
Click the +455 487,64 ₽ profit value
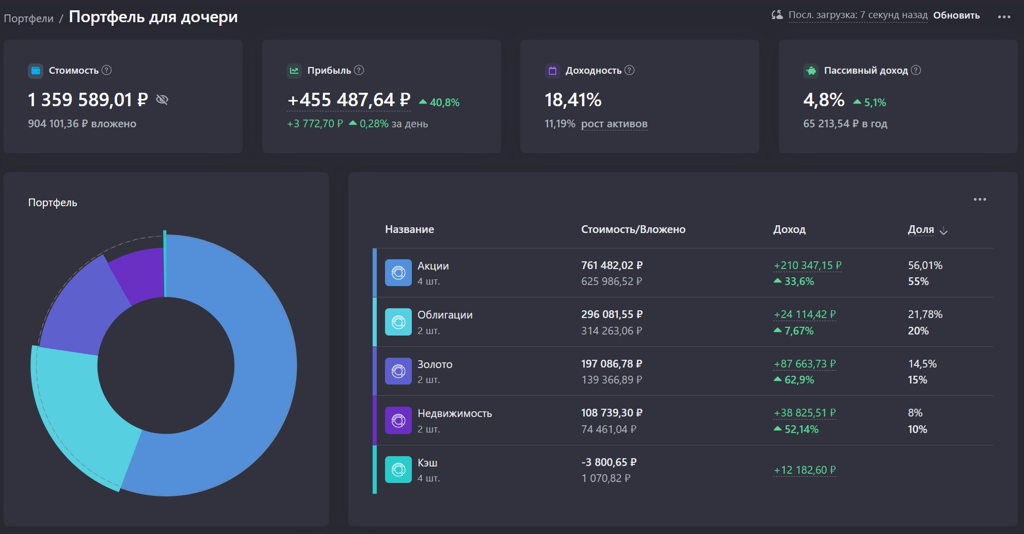[349, 100]
